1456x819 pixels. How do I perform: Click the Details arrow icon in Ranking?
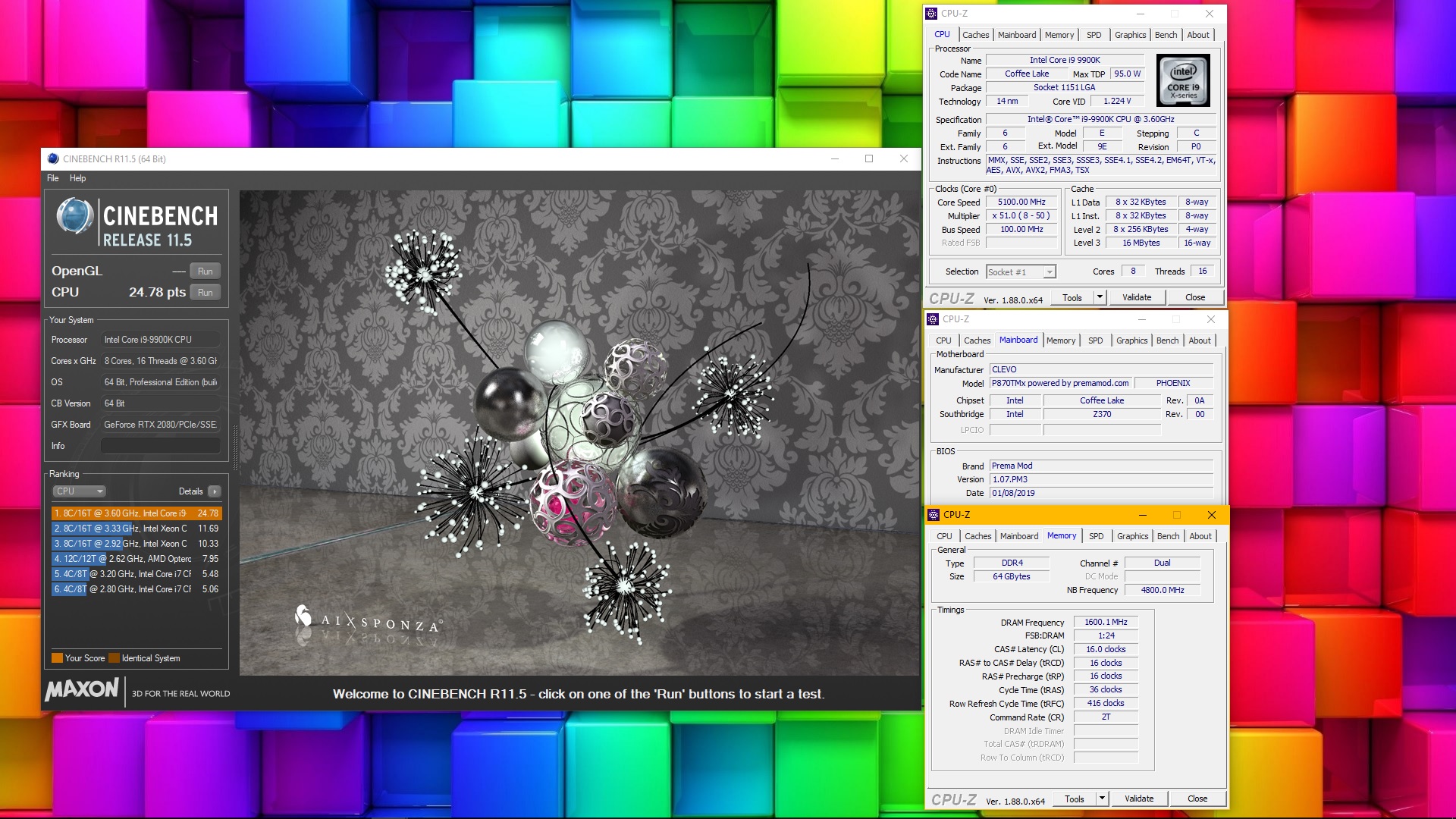pos(215,491)
